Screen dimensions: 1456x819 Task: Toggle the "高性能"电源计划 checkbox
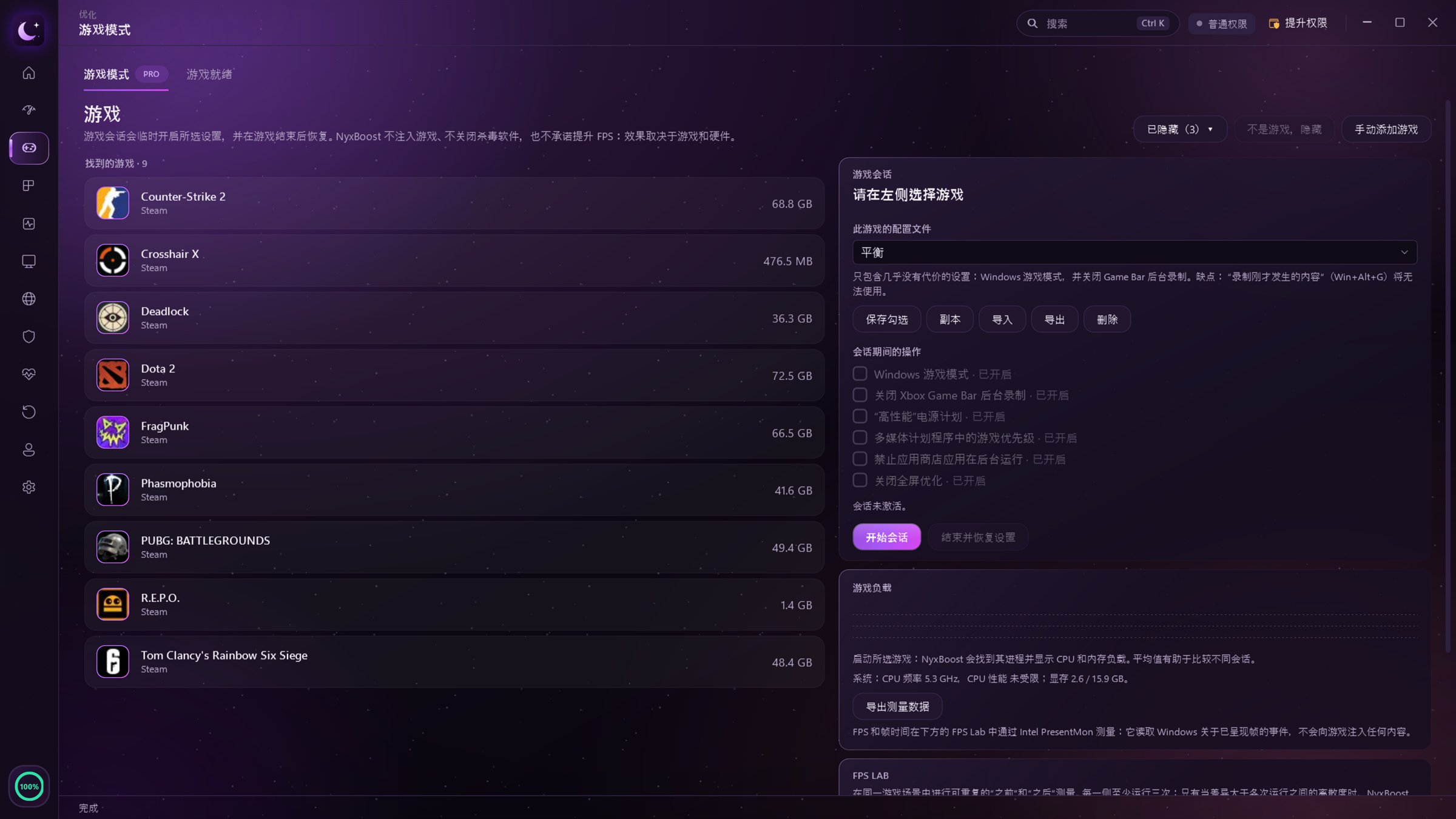pos(860,416)
